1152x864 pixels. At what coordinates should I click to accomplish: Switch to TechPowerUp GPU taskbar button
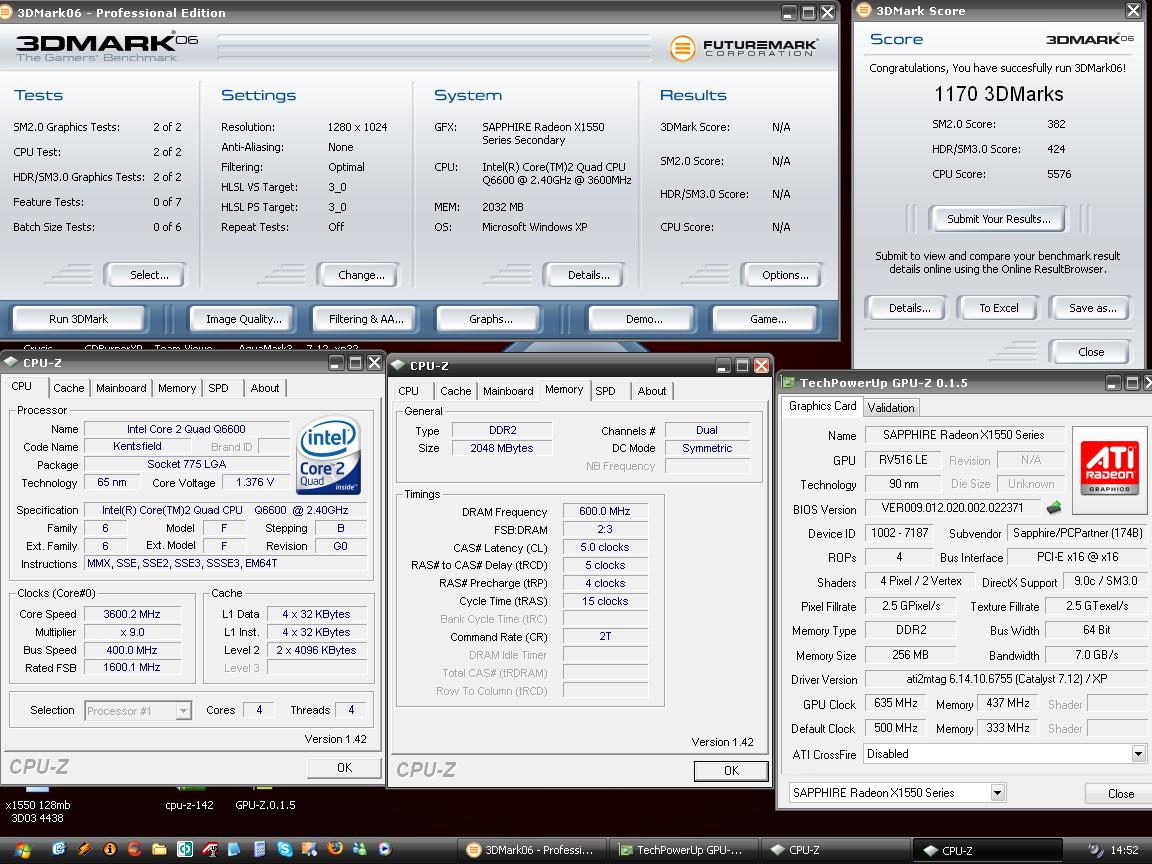tap(684, 850)
